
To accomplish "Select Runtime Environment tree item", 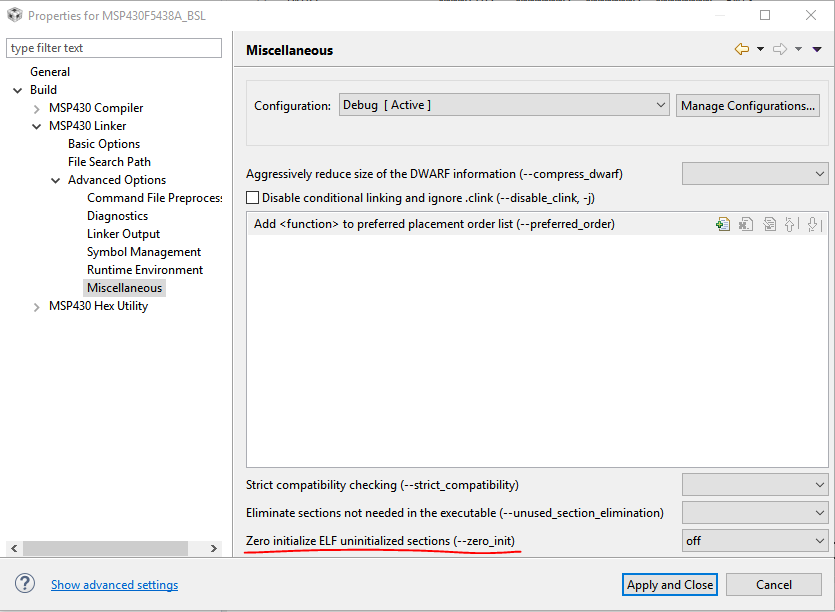I will 145,270.
